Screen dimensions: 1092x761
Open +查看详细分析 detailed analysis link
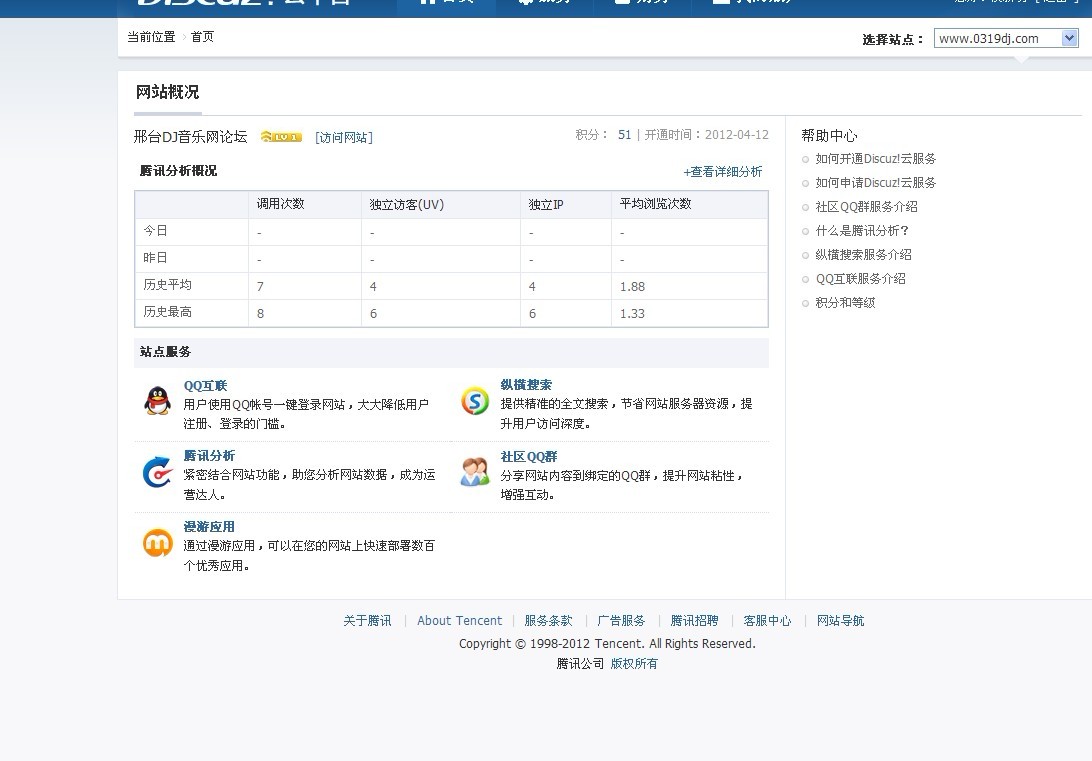pyautogui.click(x=723, y=172)
